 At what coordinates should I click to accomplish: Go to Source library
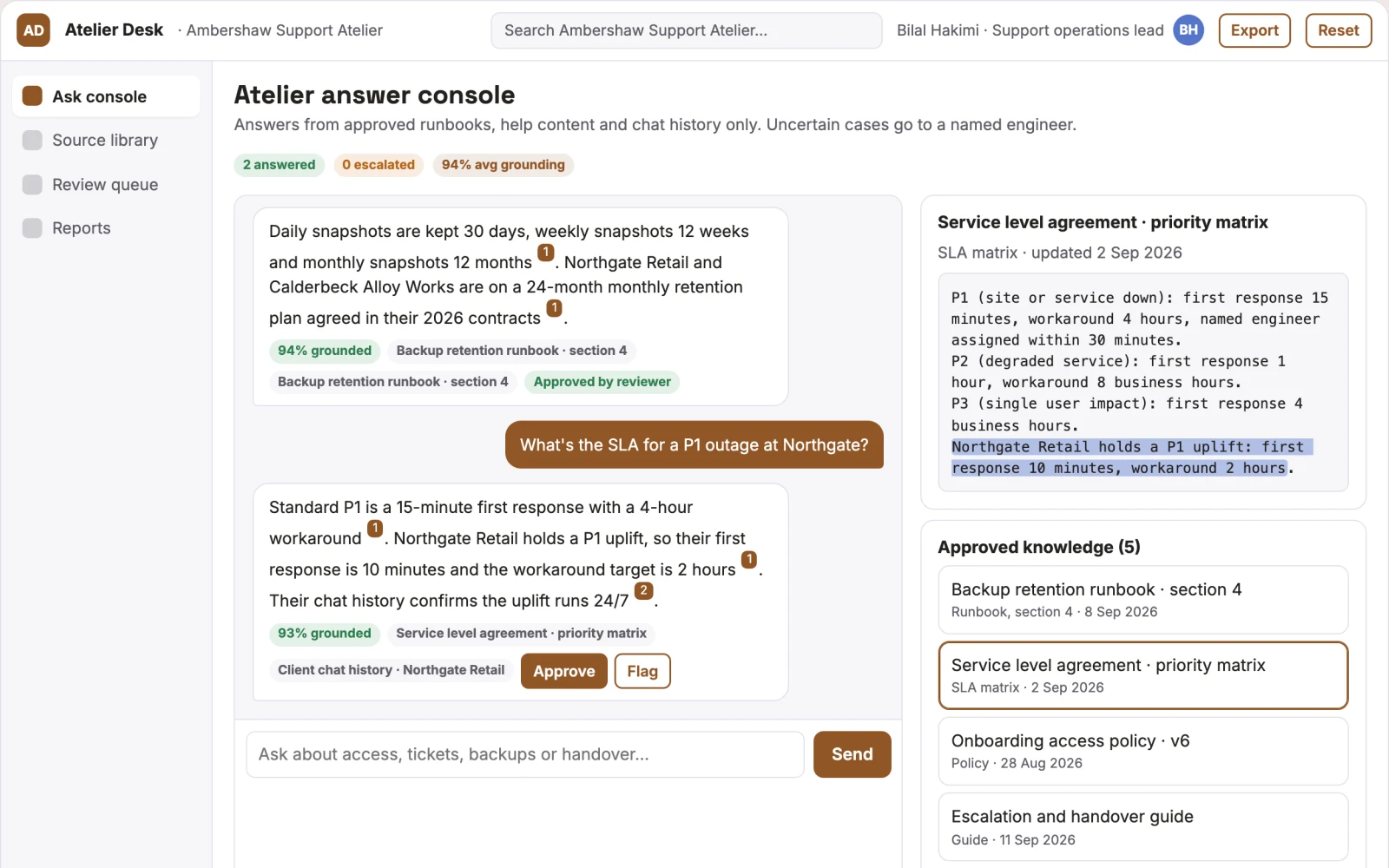[106, 140]
